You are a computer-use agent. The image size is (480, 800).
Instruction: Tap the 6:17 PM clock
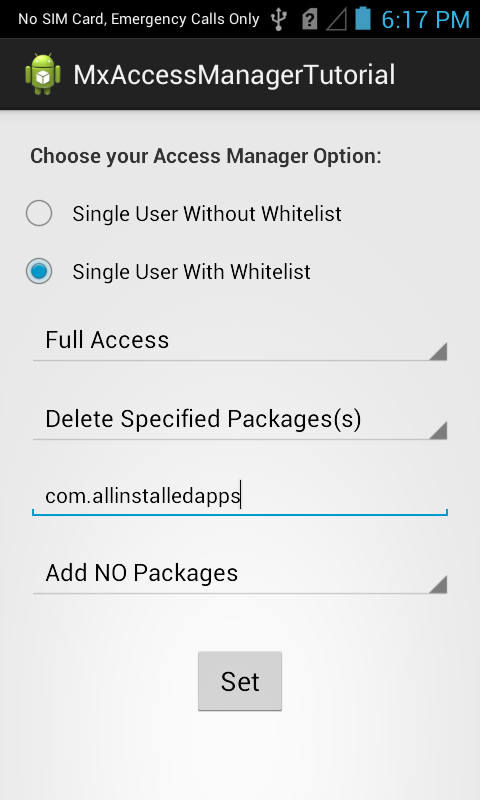click(x=425, y=20)
